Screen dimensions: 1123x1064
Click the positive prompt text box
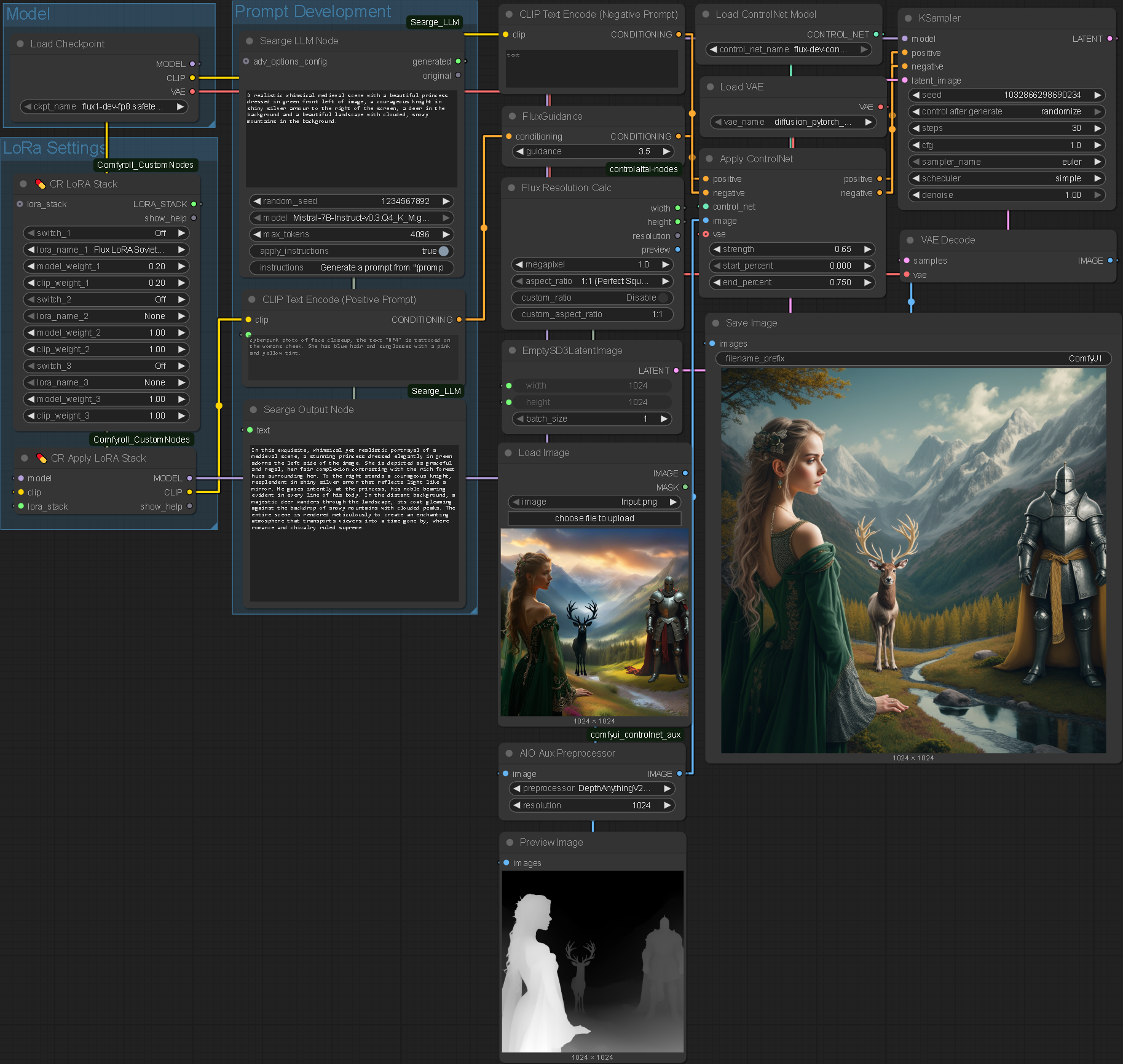coord(353,357)
